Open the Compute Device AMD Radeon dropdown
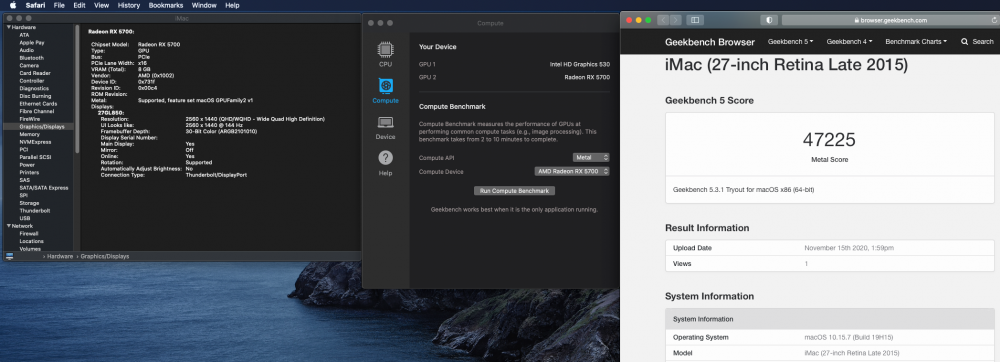The width and height of the screenshot is (1000, 362). (571, 171)
